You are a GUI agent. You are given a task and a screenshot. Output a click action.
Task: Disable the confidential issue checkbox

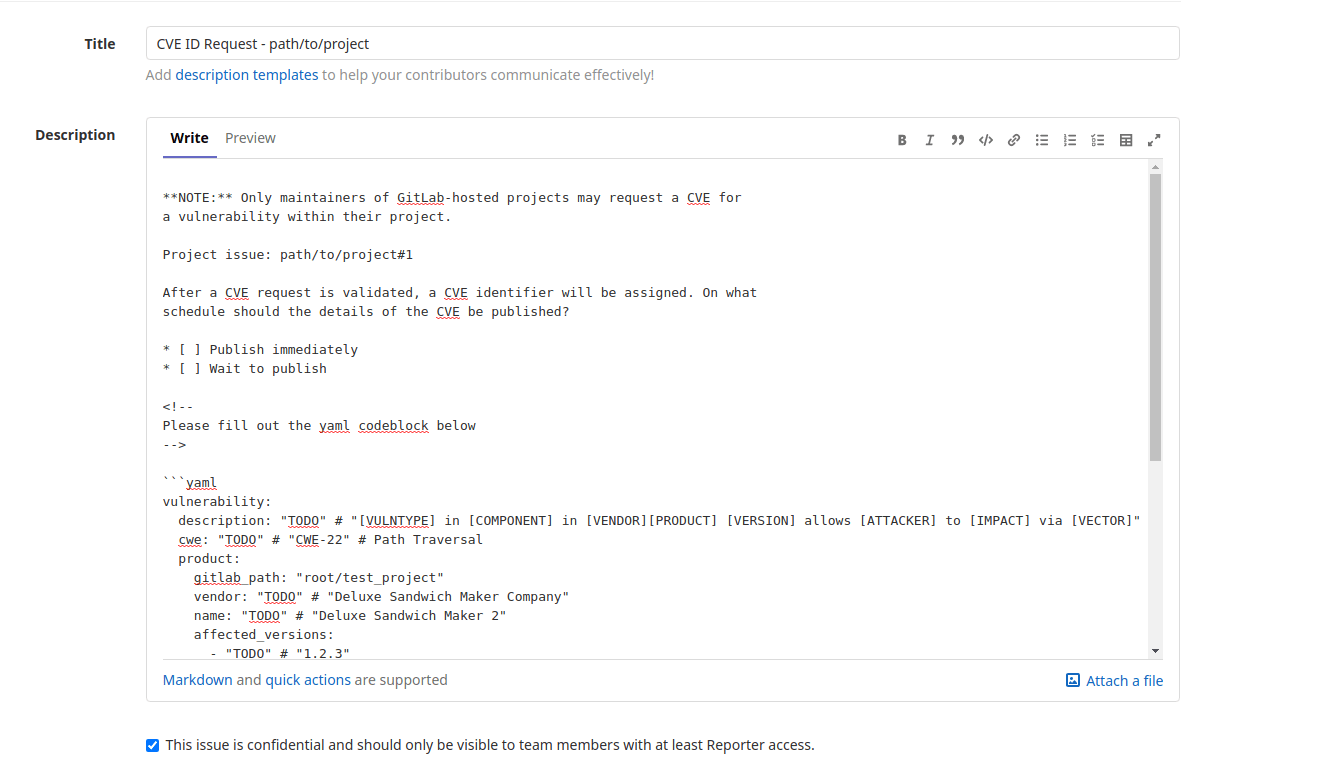click(152, 745)
